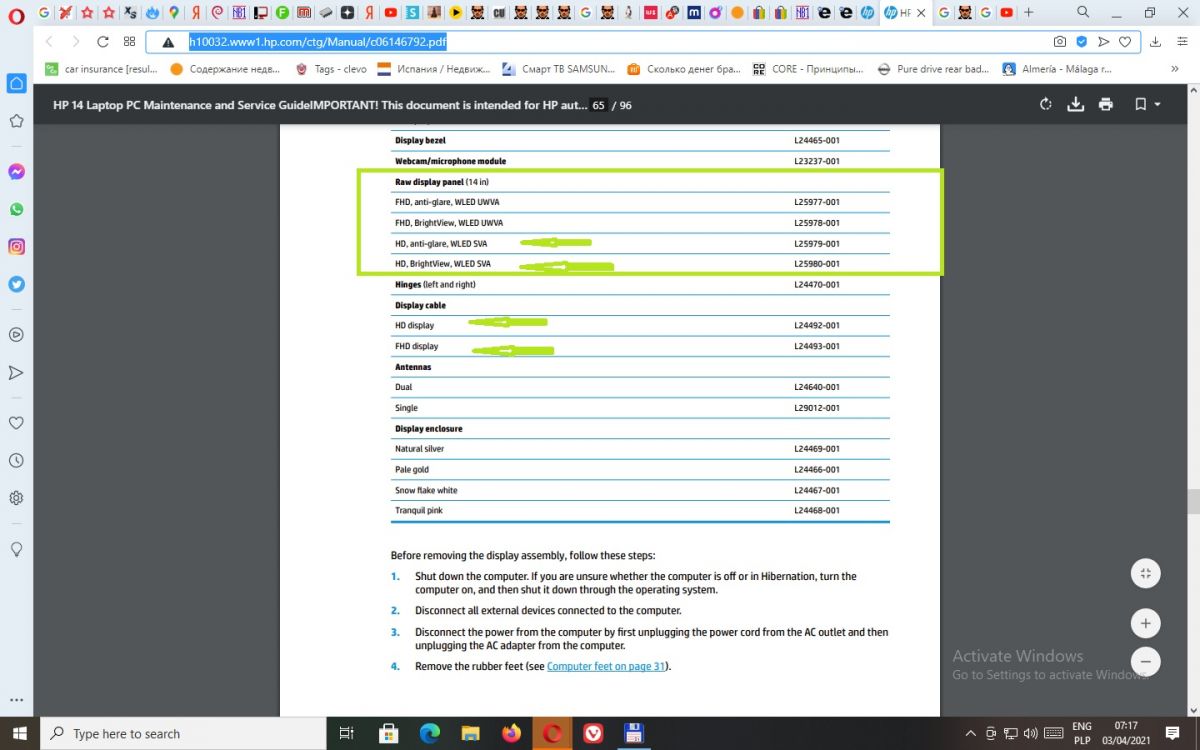Click the security warning triangle in address bar
The image size is (1200, 750).
pyautogui.click(x=168, y=42)
